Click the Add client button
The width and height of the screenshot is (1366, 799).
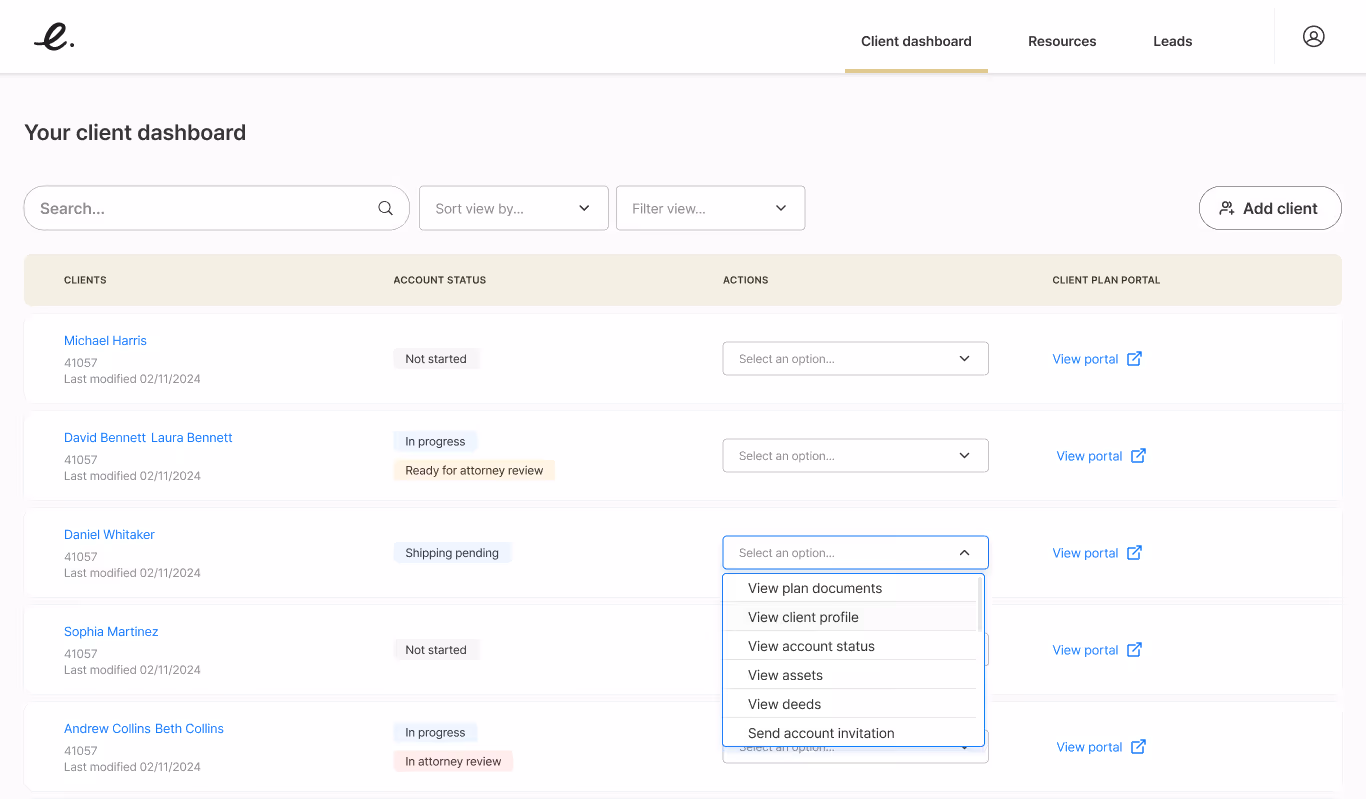[x=1270, y=208]
